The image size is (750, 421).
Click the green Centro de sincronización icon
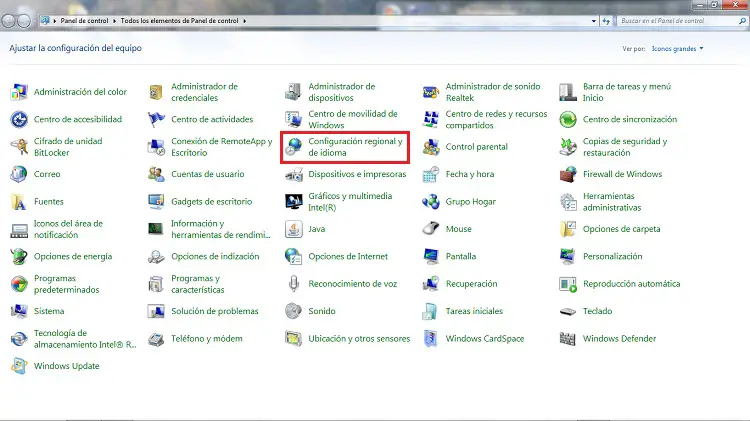[568, 119]
